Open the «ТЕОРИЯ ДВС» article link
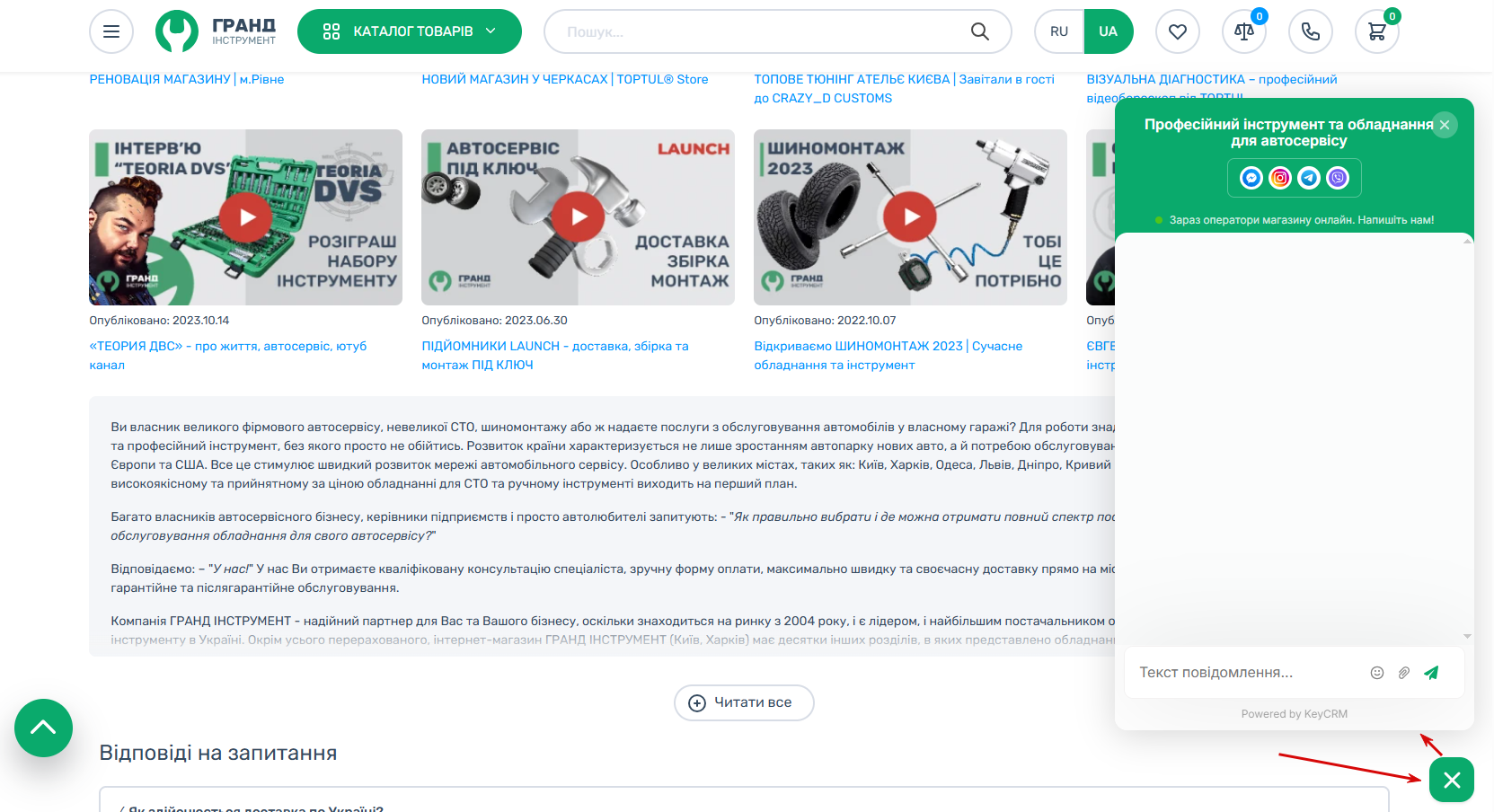The image size is (1494, 812). click(x=228, y=356)
